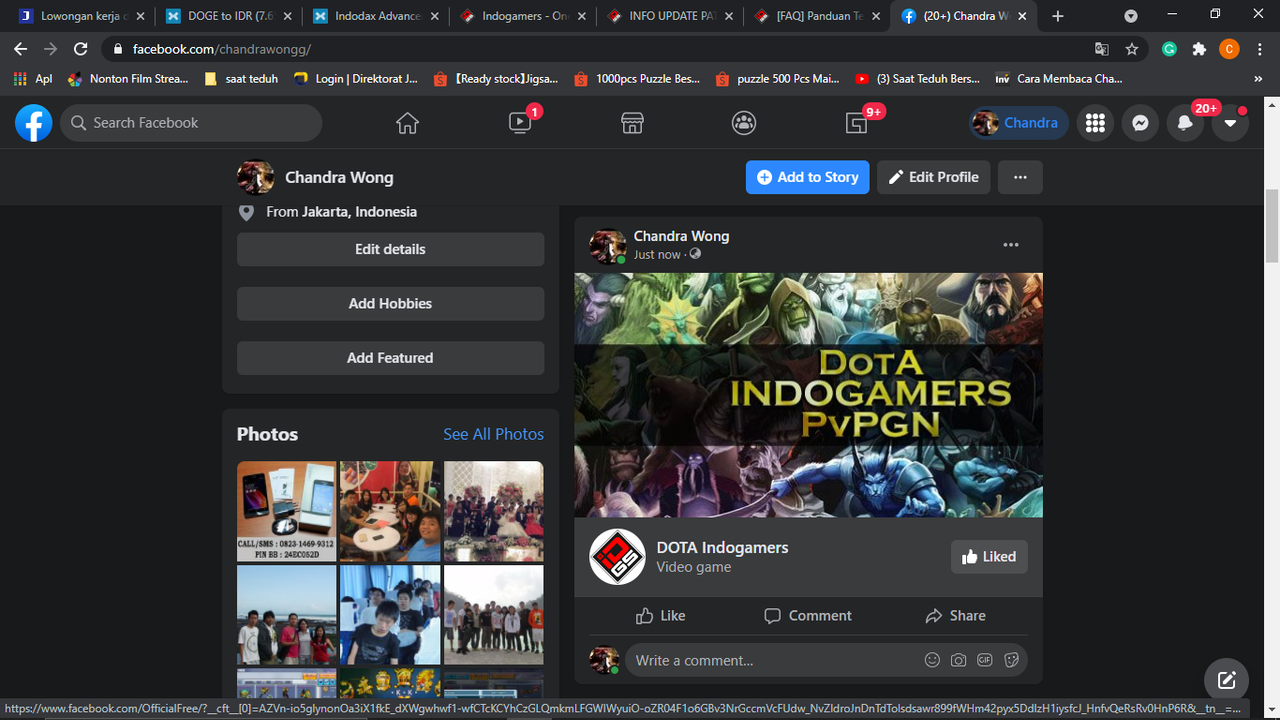Open the Home feed icon
This screenshot has height=720, width=1280.
407,123
